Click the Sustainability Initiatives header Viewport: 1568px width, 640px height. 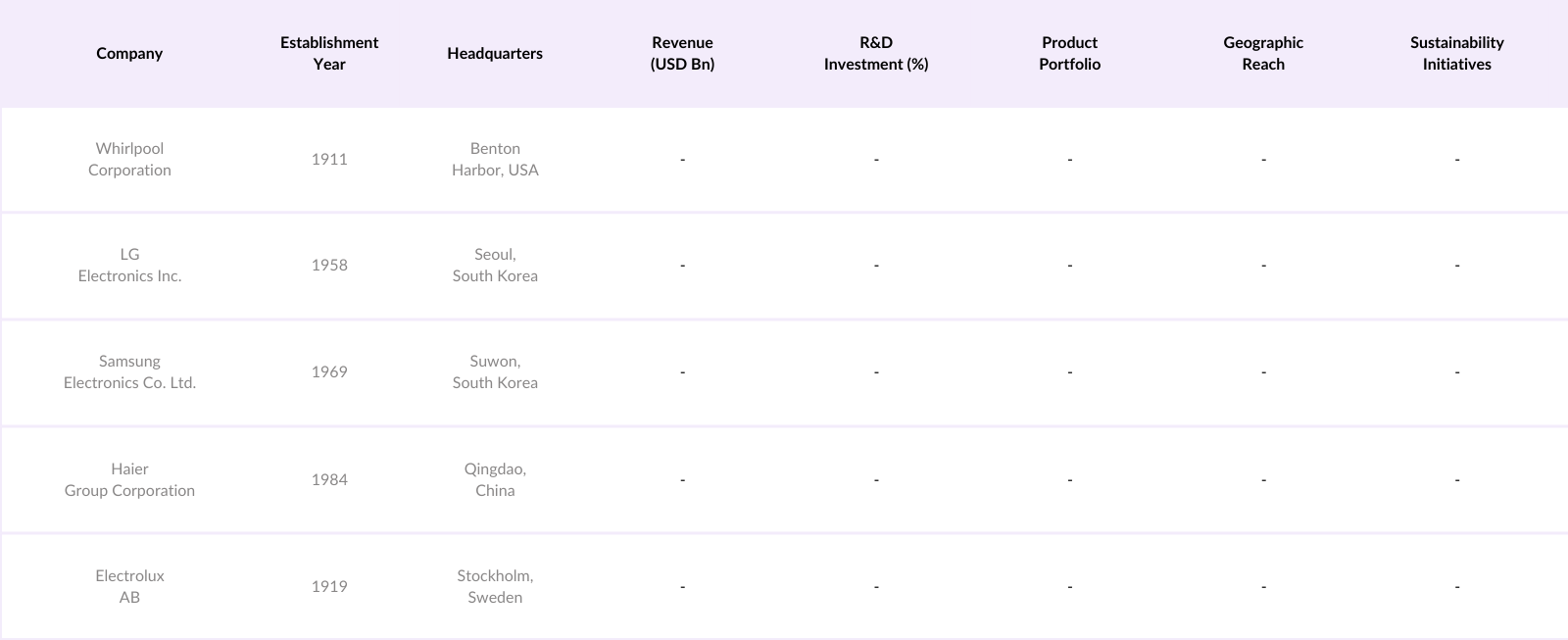[x=1456, y=53]
